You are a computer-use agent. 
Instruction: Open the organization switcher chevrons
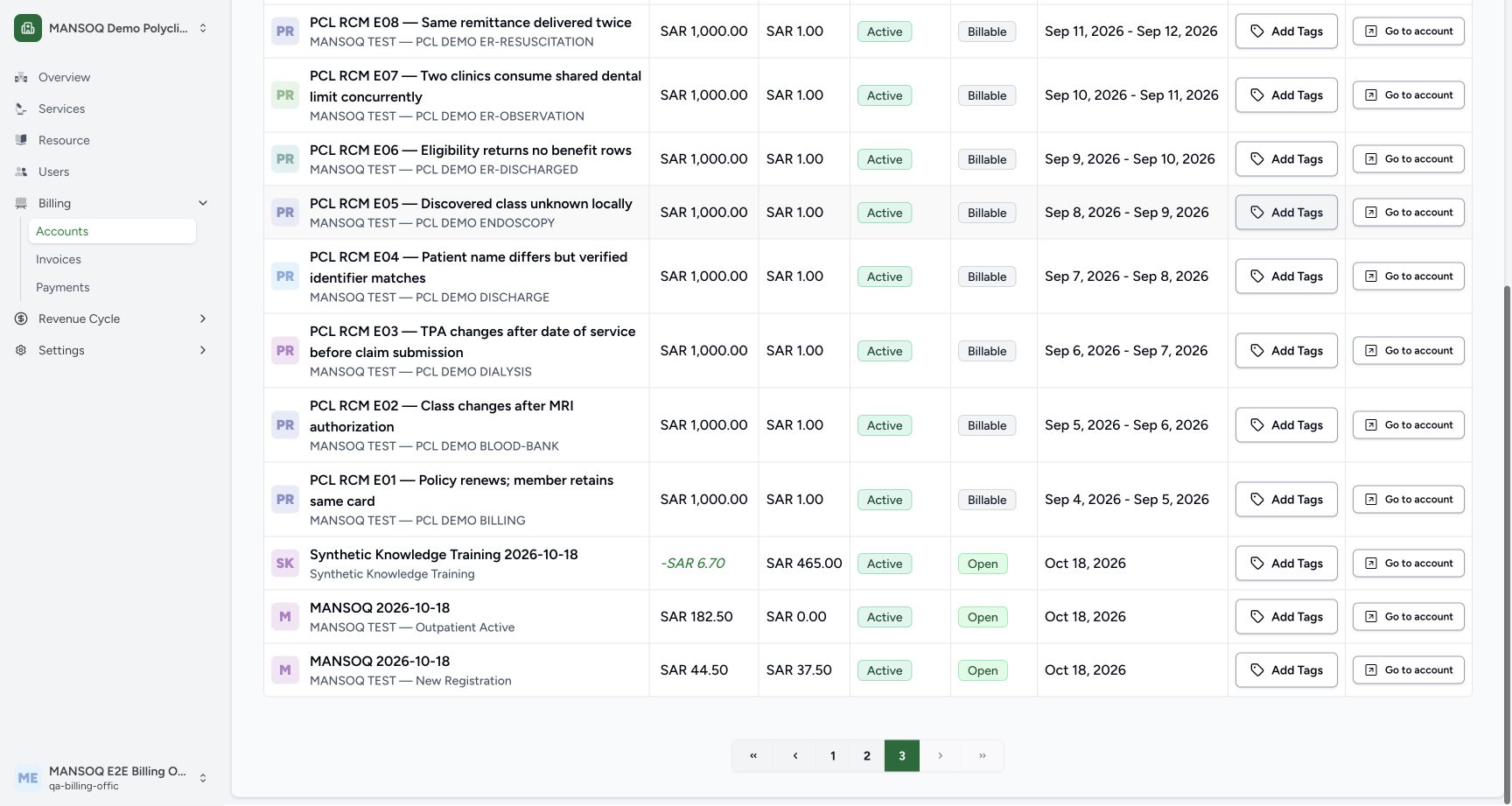[x=203, y=28]
